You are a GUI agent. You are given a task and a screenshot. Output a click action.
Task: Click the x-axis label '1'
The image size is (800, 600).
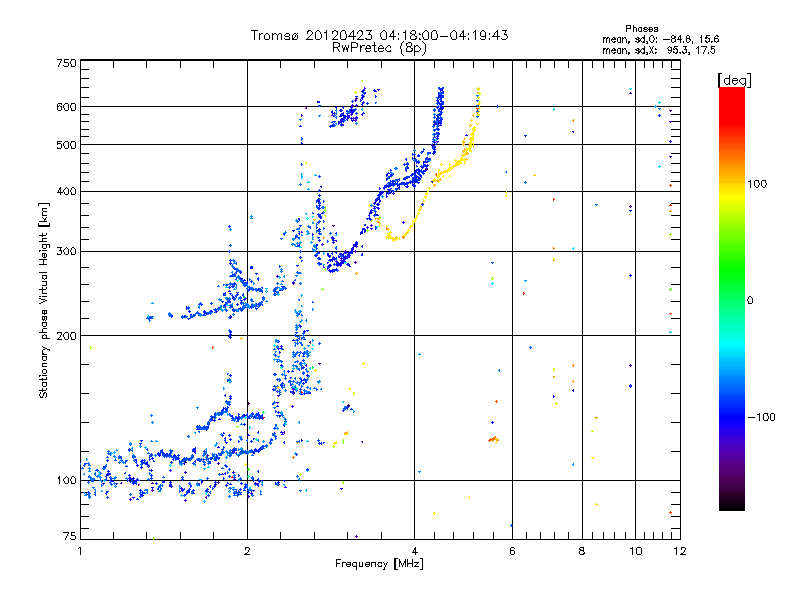80,551
